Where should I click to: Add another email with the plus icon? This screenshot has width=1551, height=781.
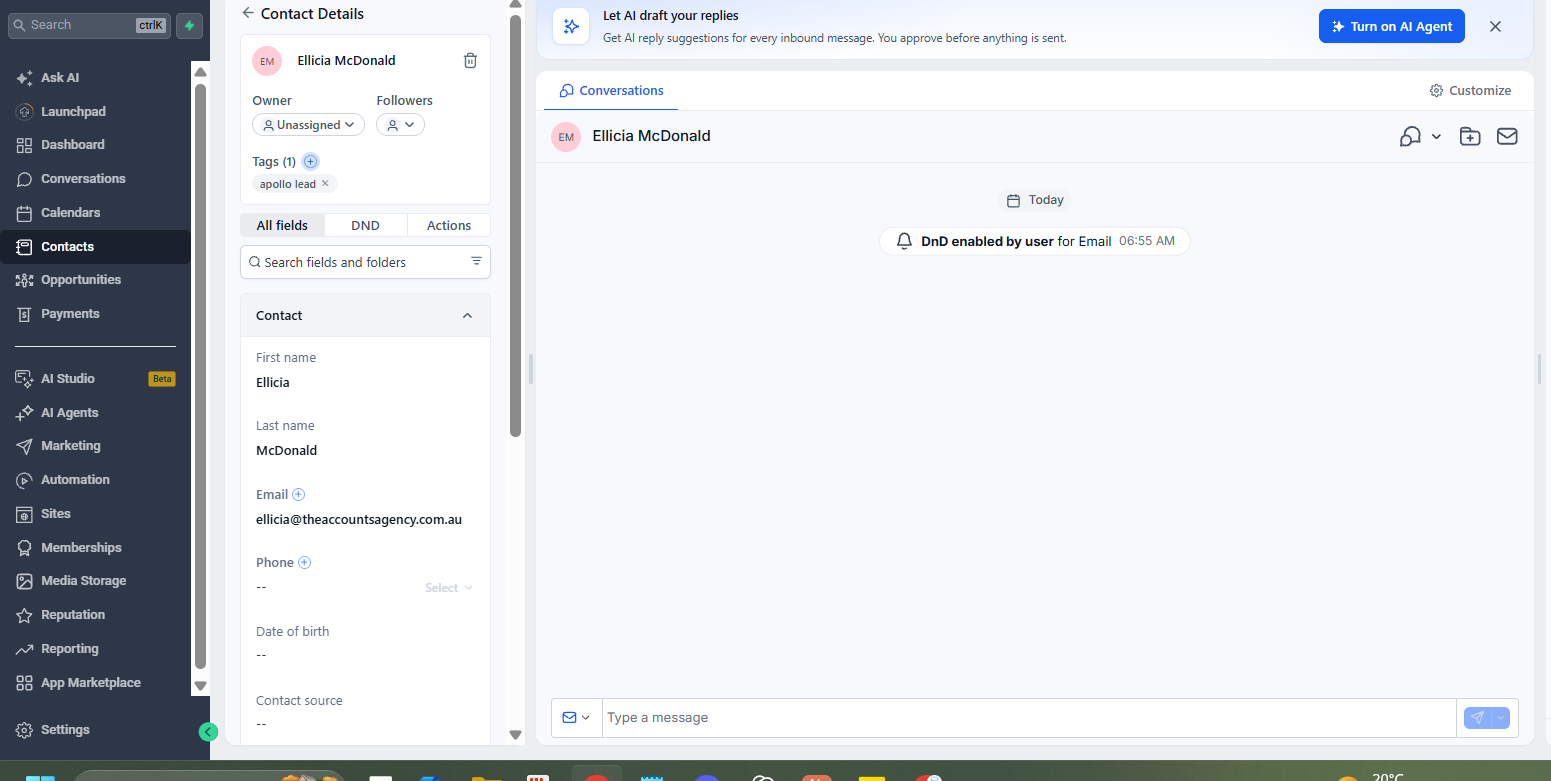pos(298,494)
